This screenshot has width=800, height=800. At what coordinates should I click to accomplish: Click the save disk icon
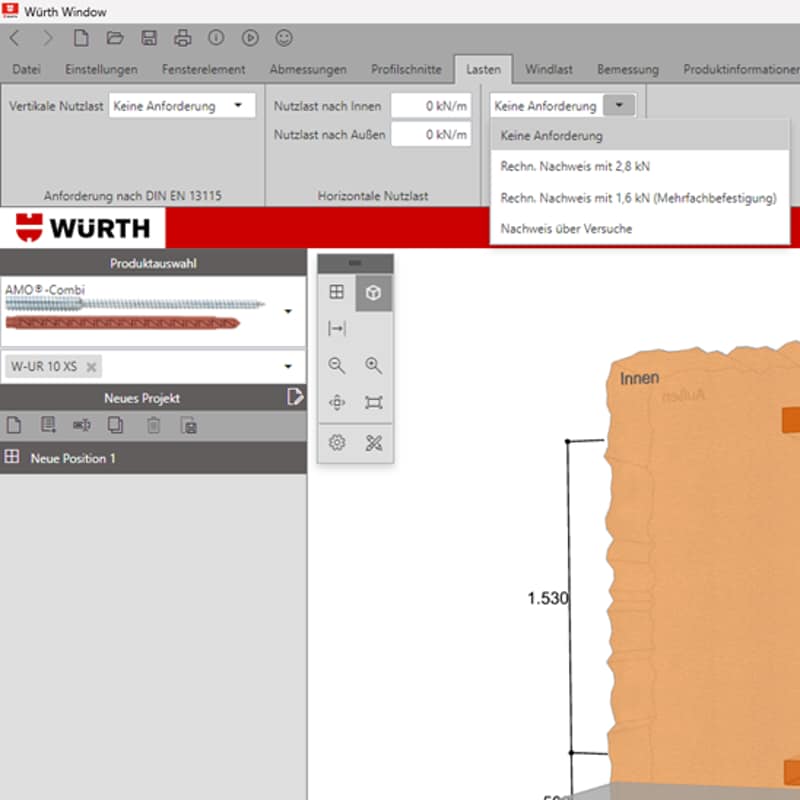coord(149,38)
